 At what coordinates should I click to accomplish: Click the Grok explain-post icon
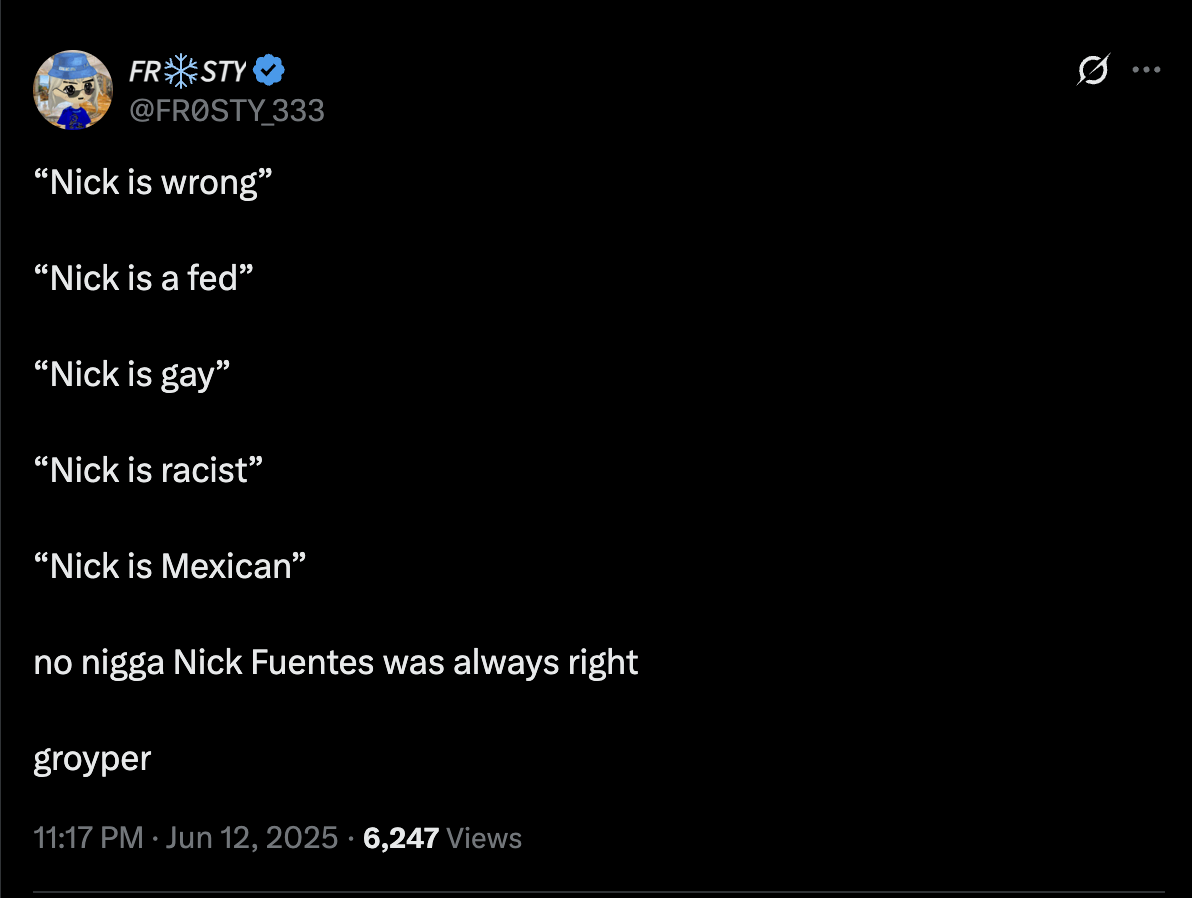[1093, 71]
